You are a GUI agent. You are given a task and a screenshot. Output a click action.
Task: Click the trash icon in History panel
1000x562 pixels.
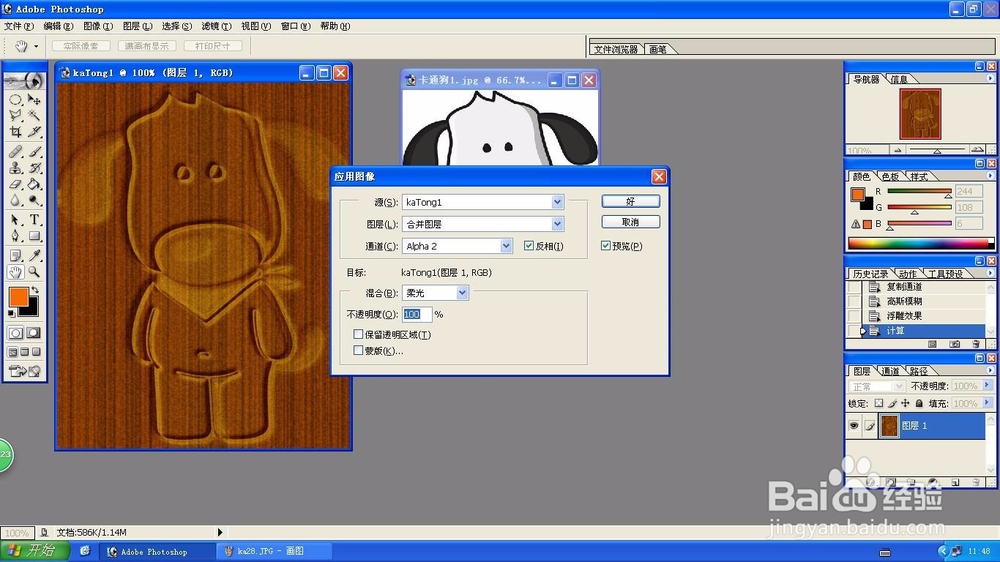point(976,344)
